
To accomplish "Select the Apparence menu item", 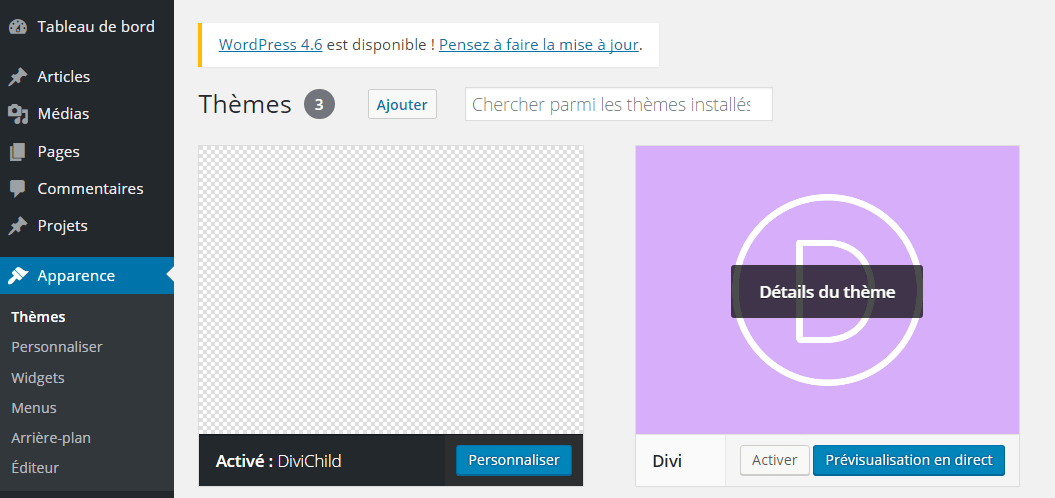I will 87,275.
